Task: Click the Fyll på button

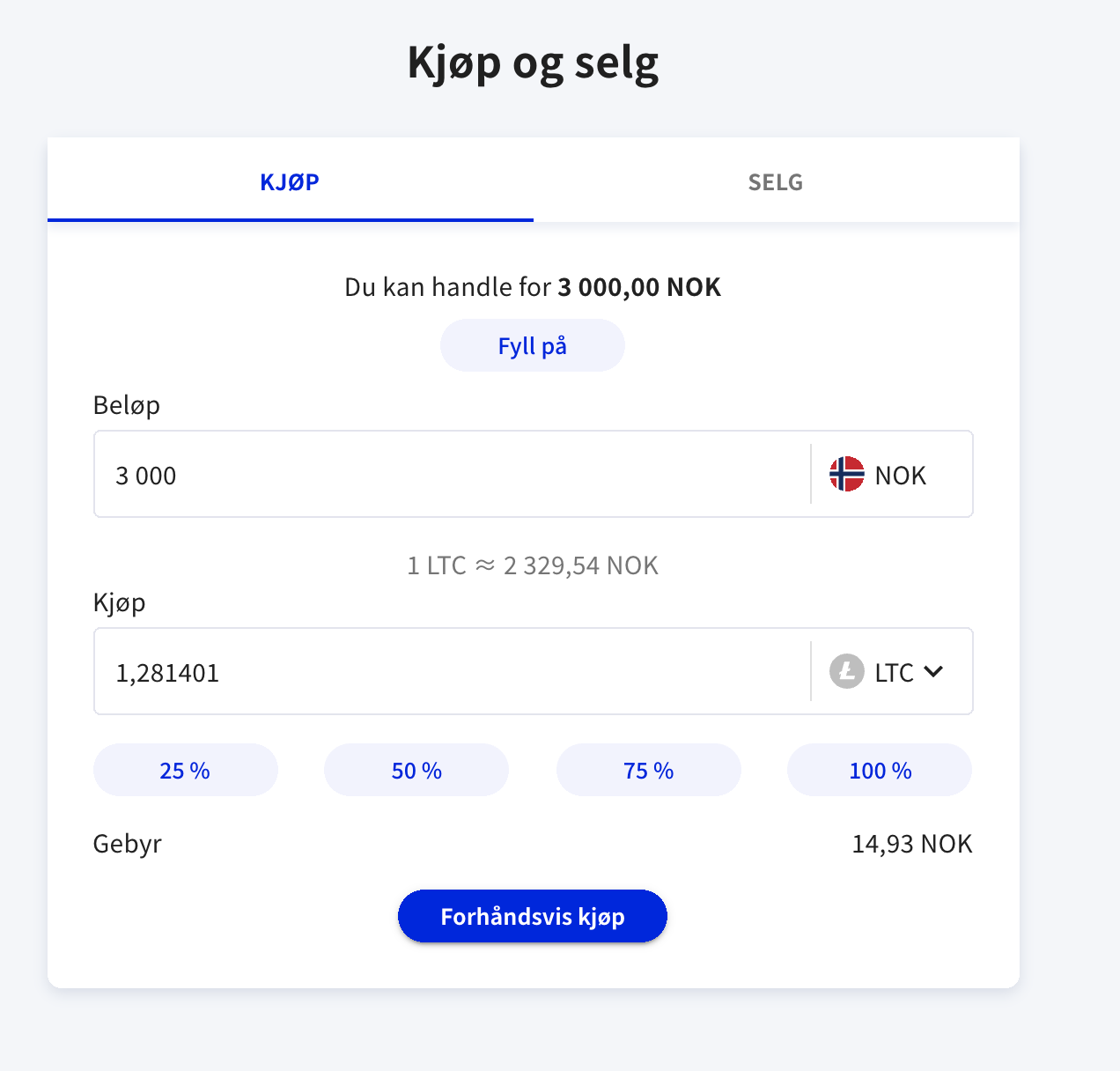Action: point(532,345)
